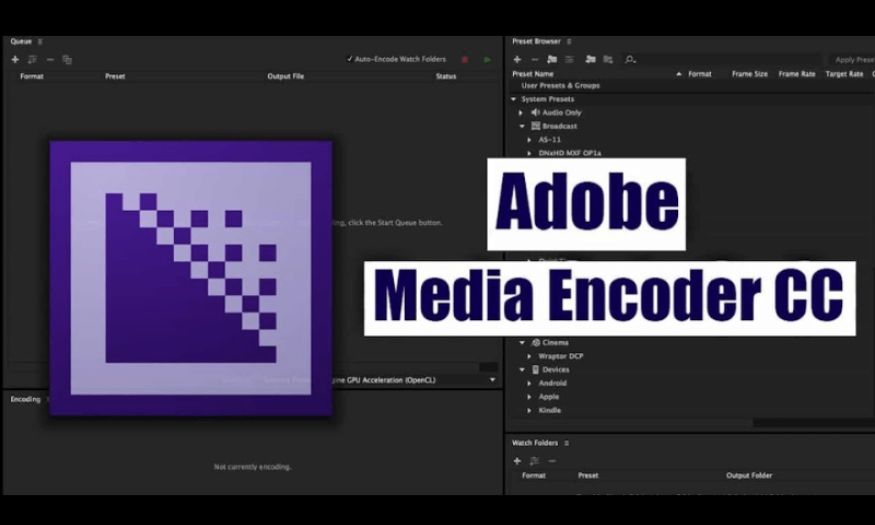This screenshot has height=525, width=875.
Task: Click the Watch Folders Format column header
Action: pyautogui.click(x=533, y=476)
